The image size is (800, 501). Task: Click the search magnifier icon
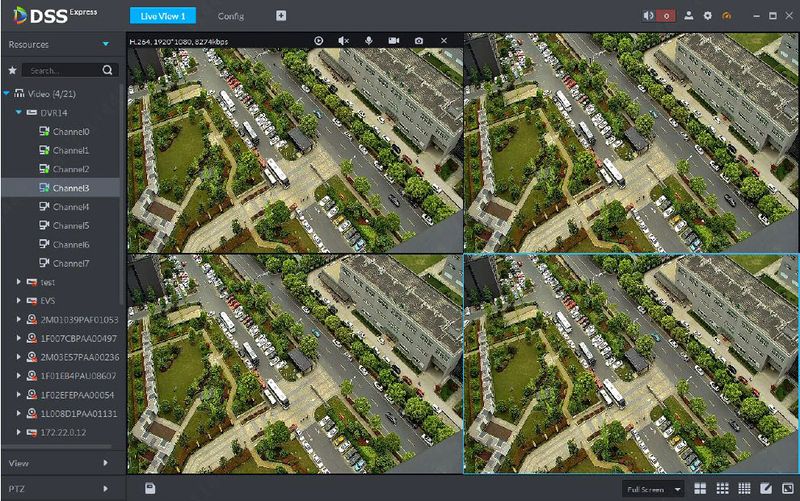[x=108, y=70]
